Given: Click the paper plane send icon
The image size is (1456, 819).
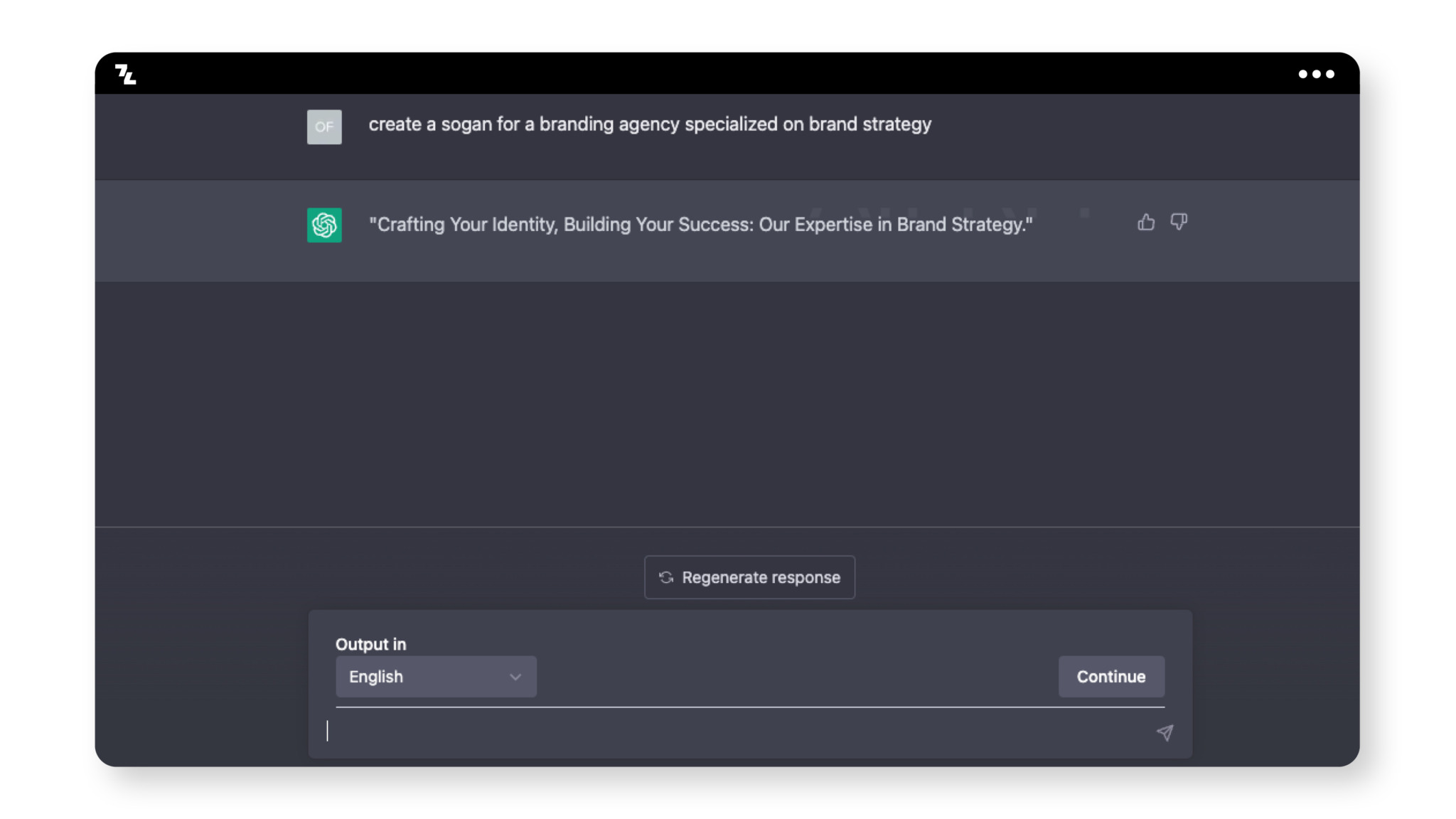Looking at the screenshot, I should click(1165, 732).
